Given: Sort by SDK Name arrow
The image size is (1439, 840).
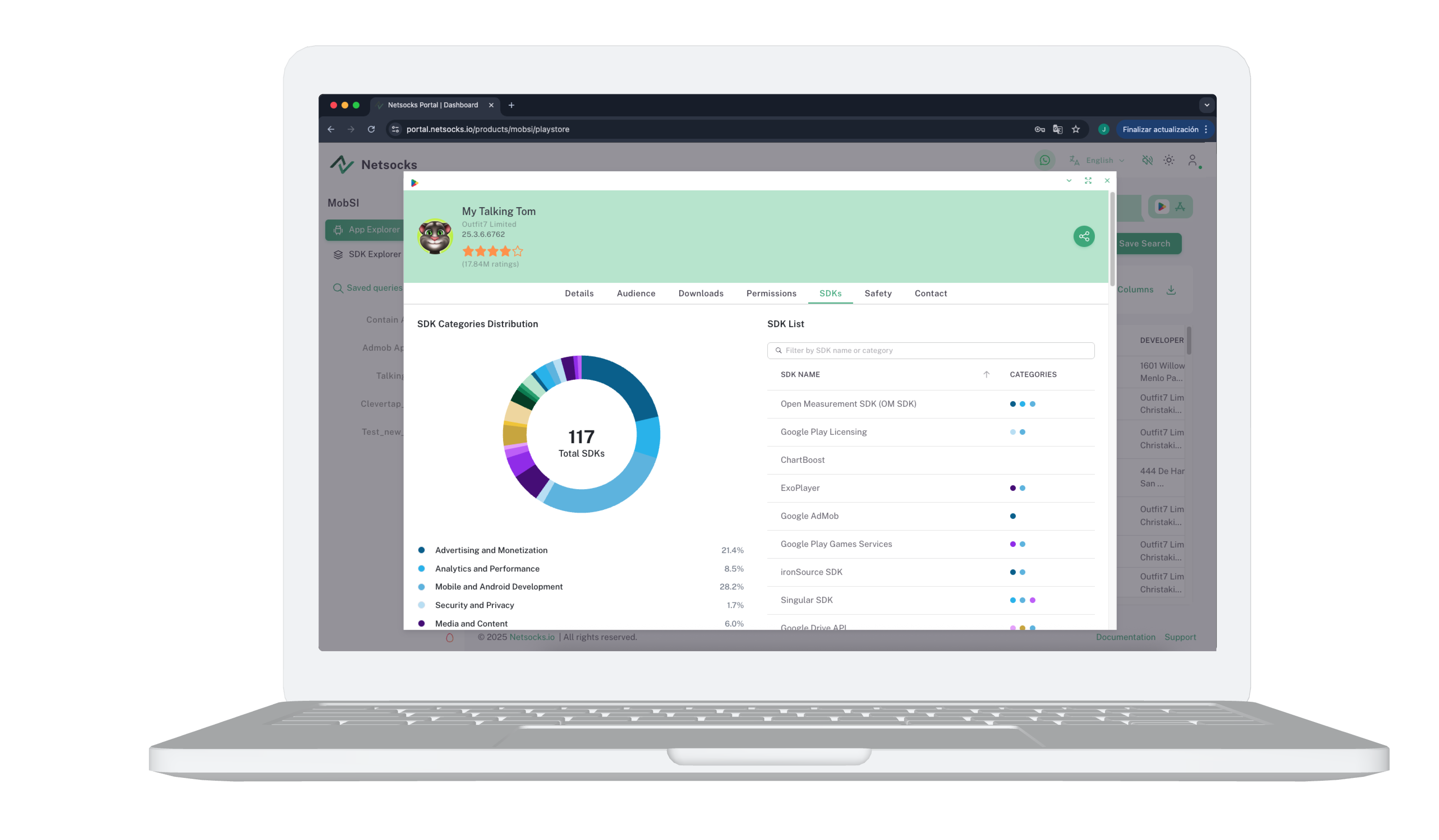Looking at the screenshot, I should point(986,374).
